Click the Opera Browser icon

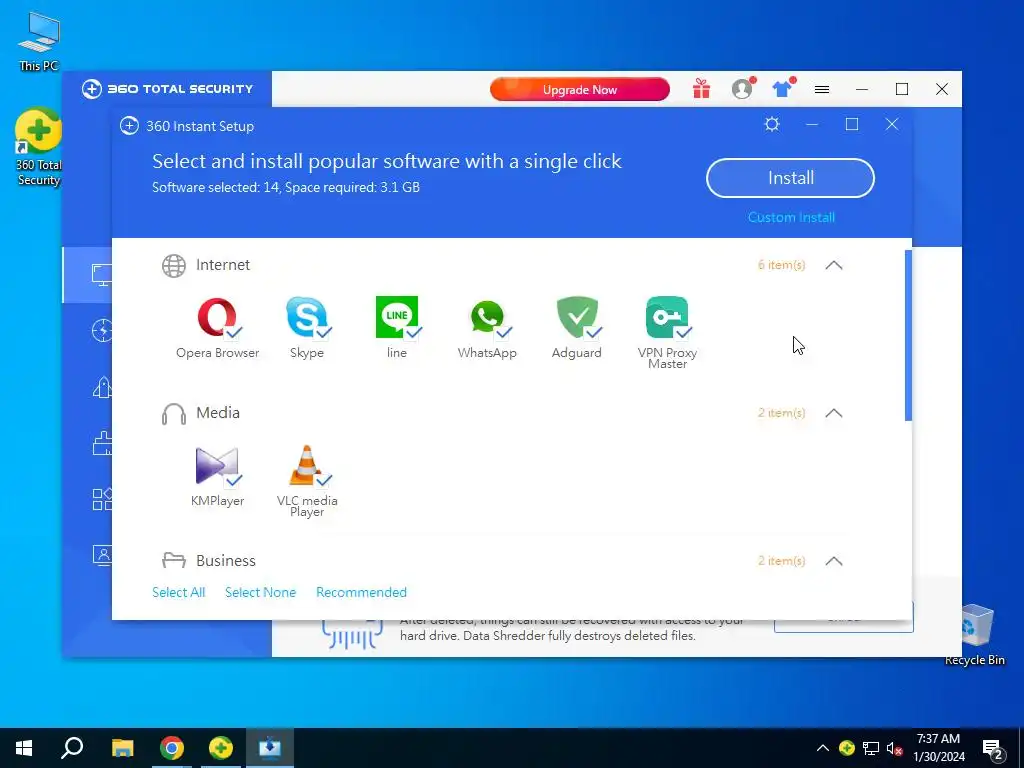tap(217, 317)
